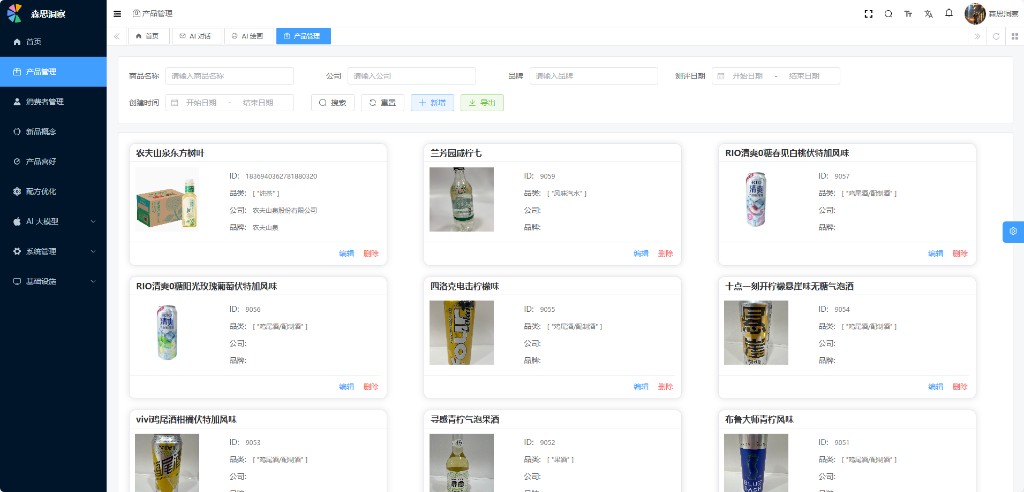Pick start date in top-right date range
The height and width of the screenshot is (492, 1024).
[746, 76]
